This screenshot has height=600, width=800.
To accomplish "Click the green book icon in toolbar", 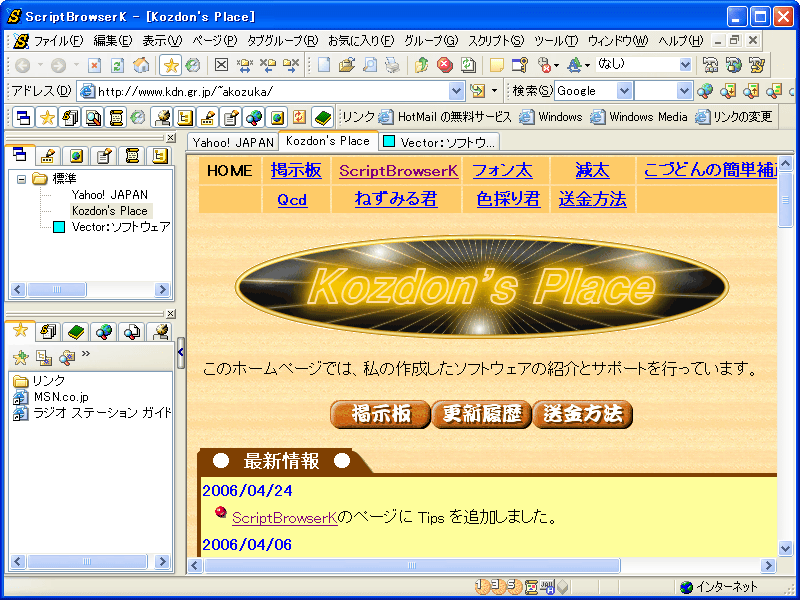I will coord(322,117).
